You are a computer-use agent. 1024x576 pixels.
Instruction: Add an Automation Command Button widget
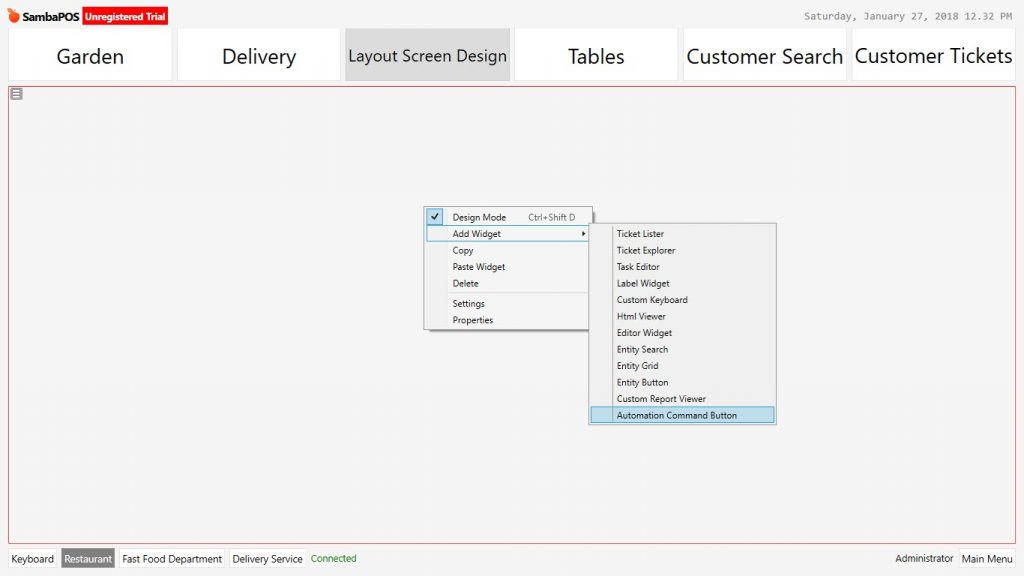click(682, 415)
